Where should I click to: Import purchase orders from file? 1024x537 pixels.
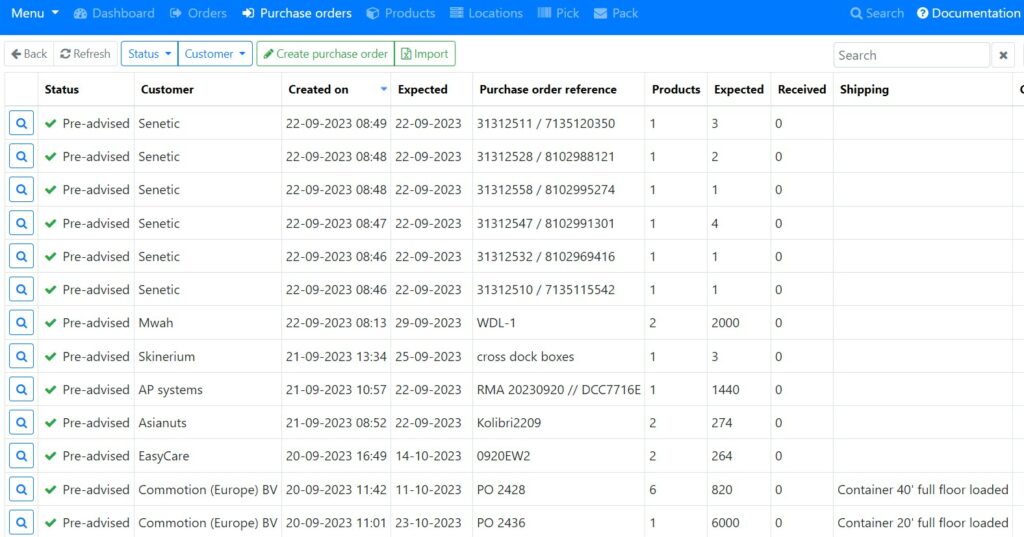(x=425, y=54)
